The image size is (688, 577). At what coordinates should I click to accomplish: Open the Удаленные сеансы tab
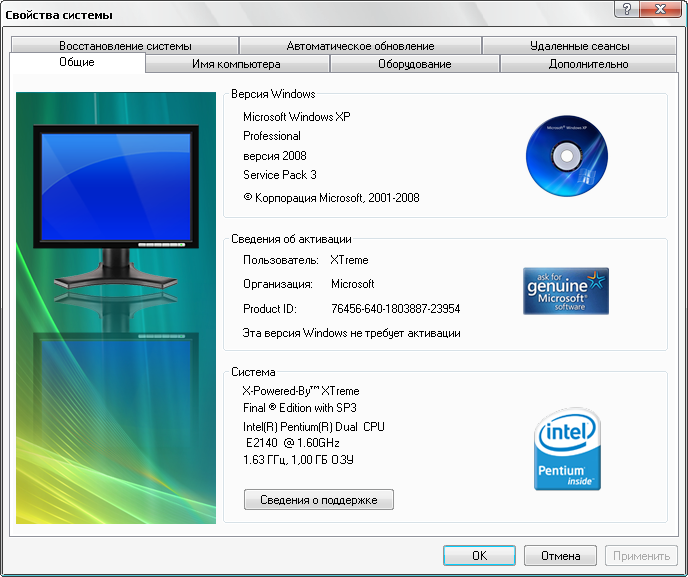579,46
